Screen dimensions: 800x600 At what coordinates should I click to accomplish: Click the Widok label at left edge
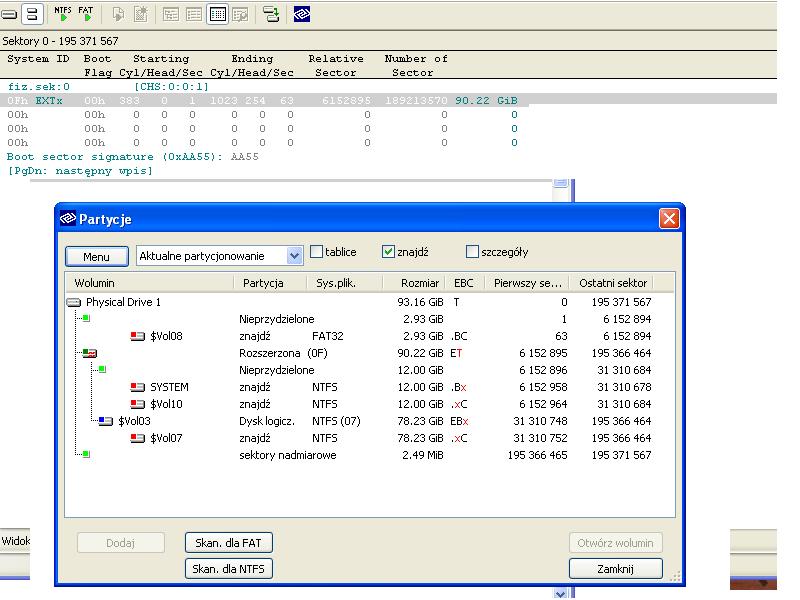tap(15, 541)
